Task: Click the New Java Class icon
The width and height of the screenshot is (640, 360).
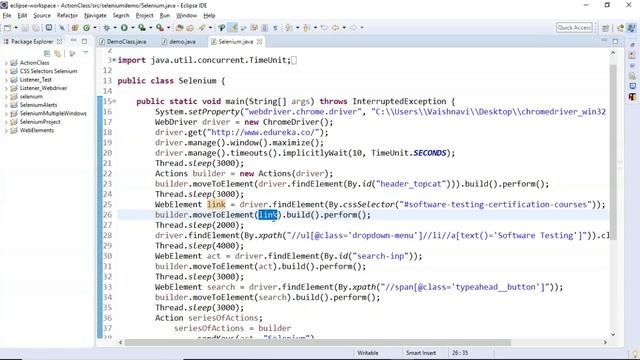Action: pos(87,28)
